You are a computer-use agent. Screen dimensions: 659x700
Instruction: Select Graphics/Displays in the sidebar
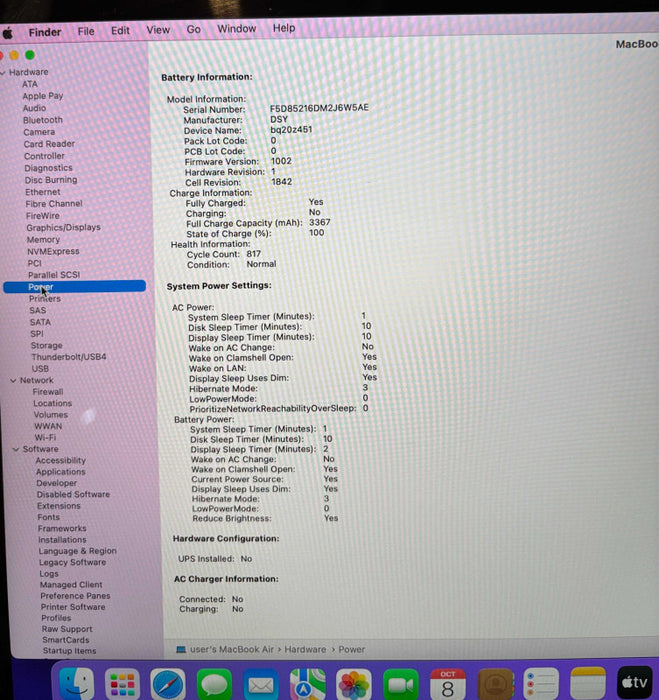[x=63, y=228]
